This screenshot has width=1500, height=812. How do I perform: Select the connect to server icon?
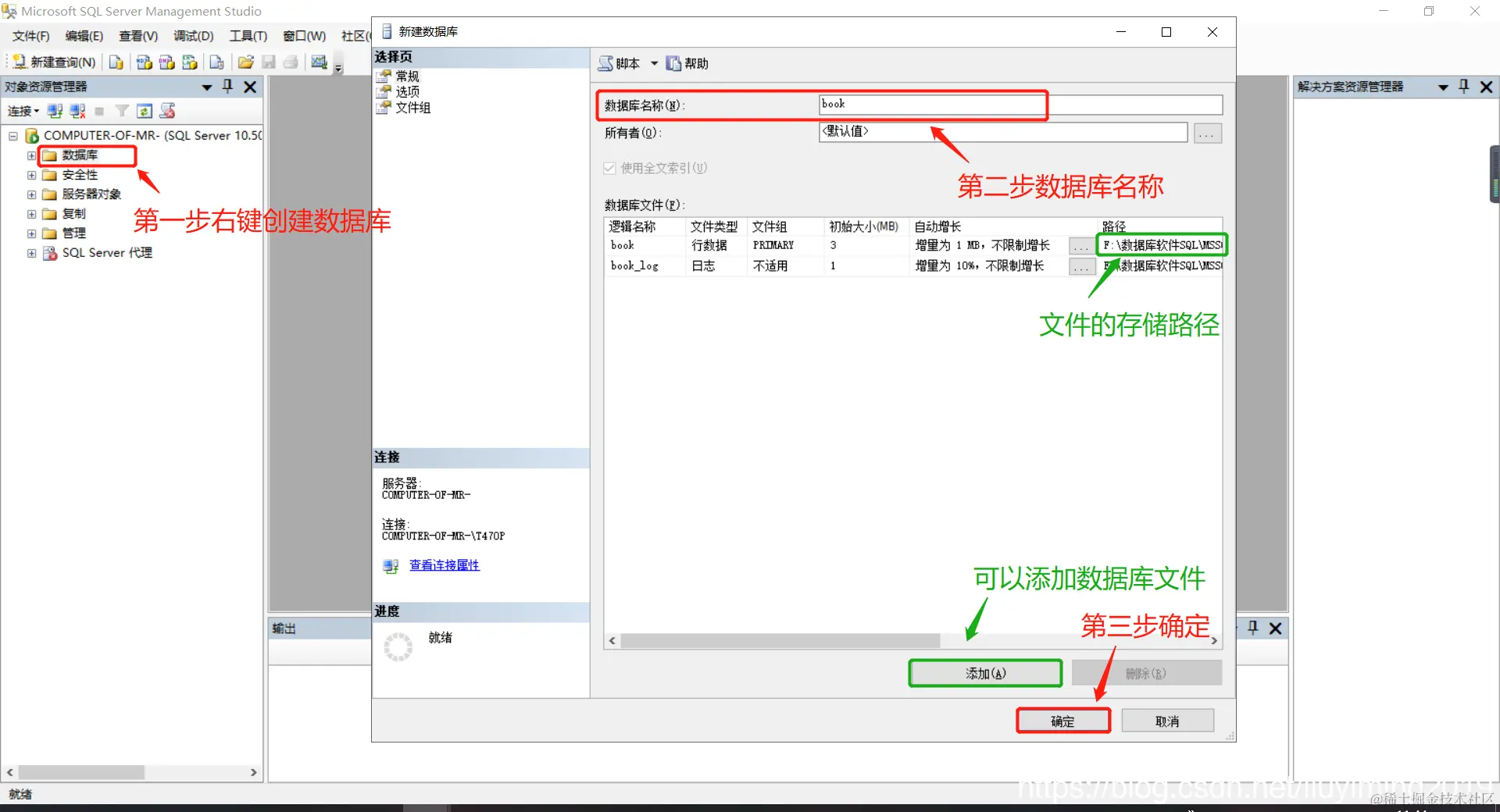pyautogui.click(x=55, y=111)
